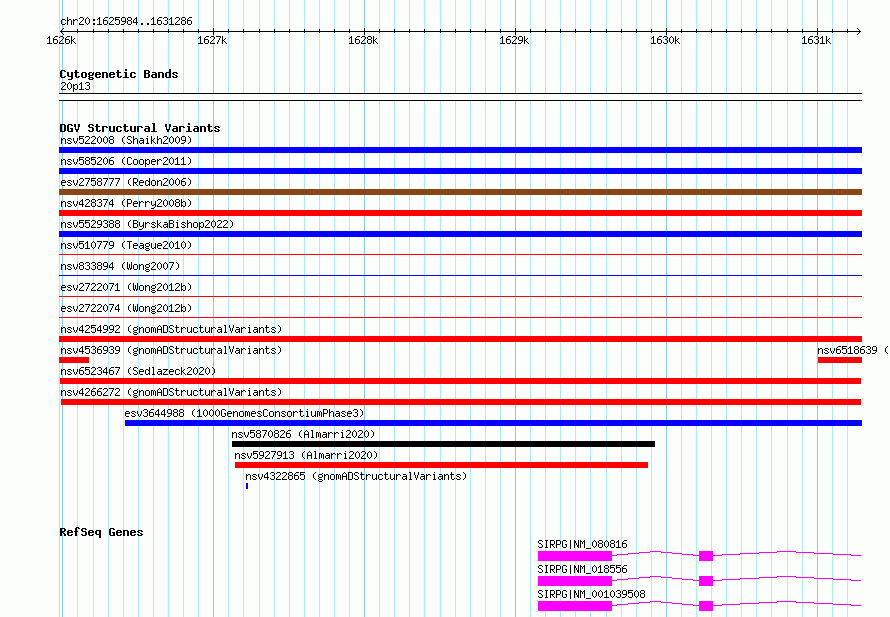Select the SIRPG|NM_001039508 gene label
The width and height of the screenshot is (890, 617).
click(x=591, y=594)
